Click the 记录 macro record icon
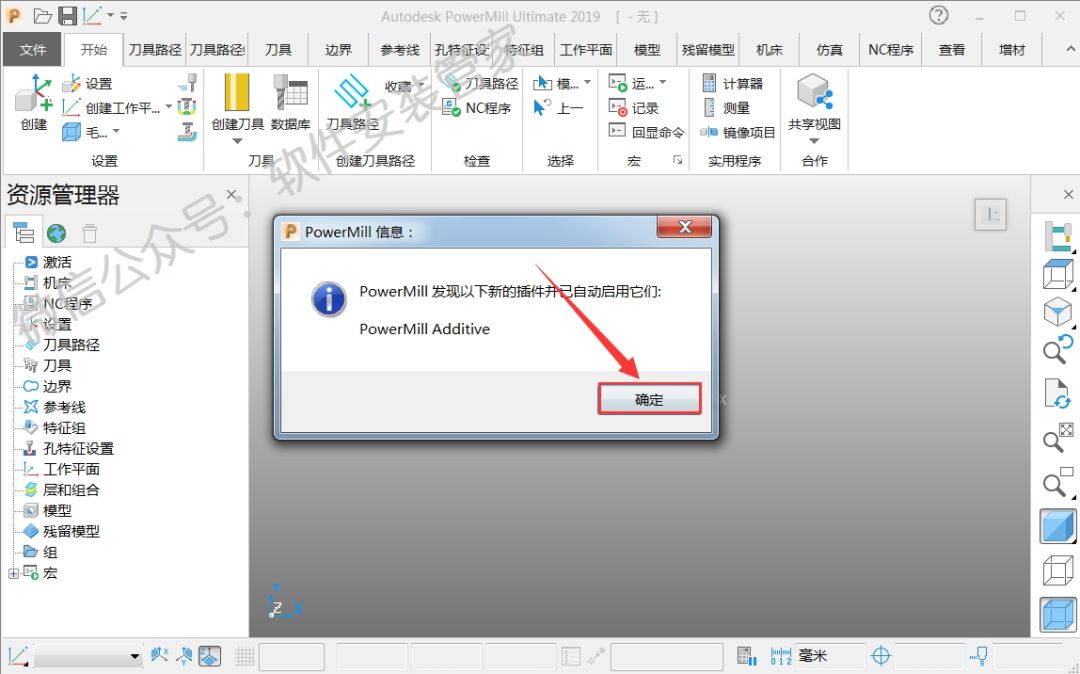Image resolution: width=1080 pixels, height=674 pixels. click(619, 108)
